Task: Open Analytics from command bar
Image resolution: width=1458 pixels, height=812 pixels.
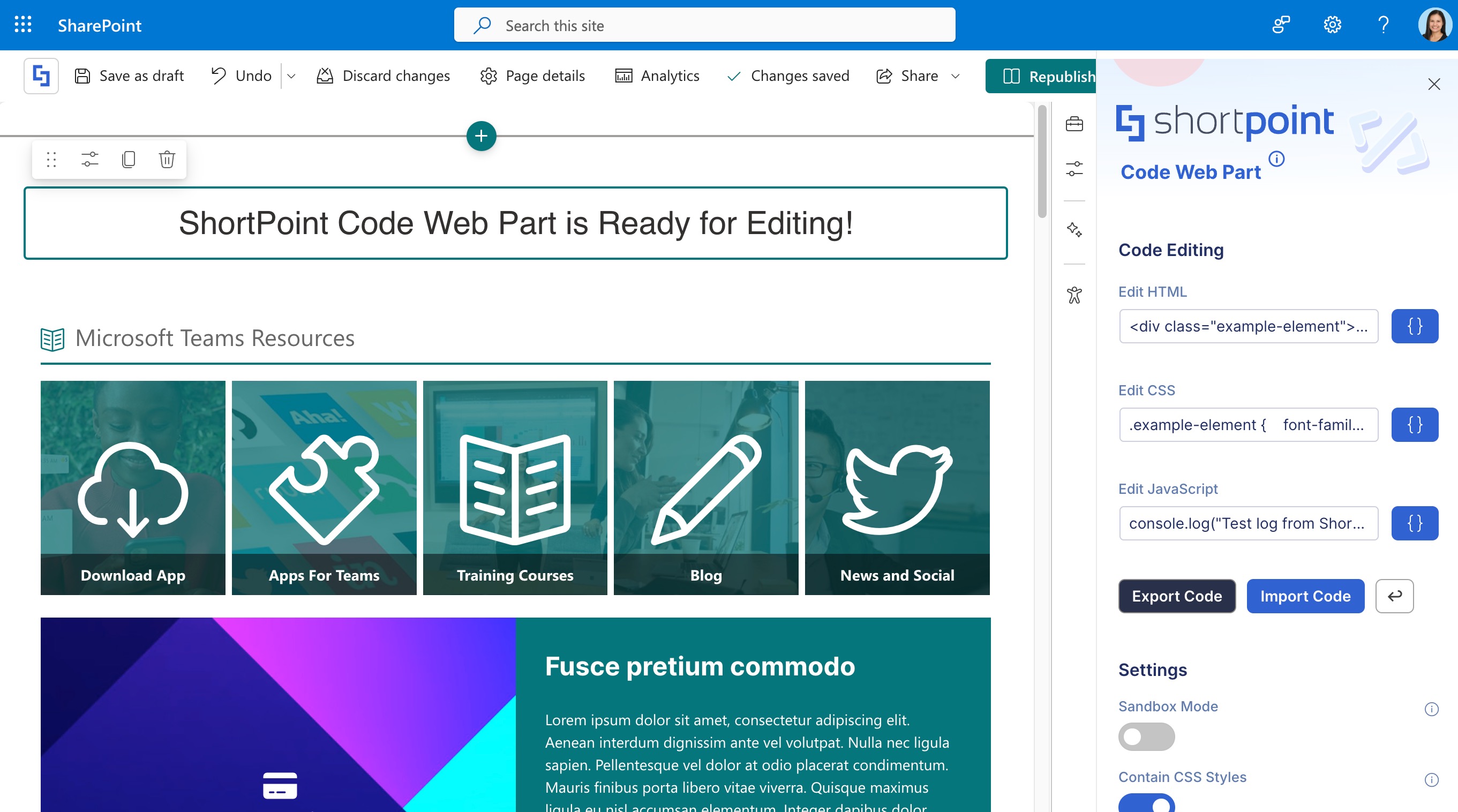Action: [657, 77]
